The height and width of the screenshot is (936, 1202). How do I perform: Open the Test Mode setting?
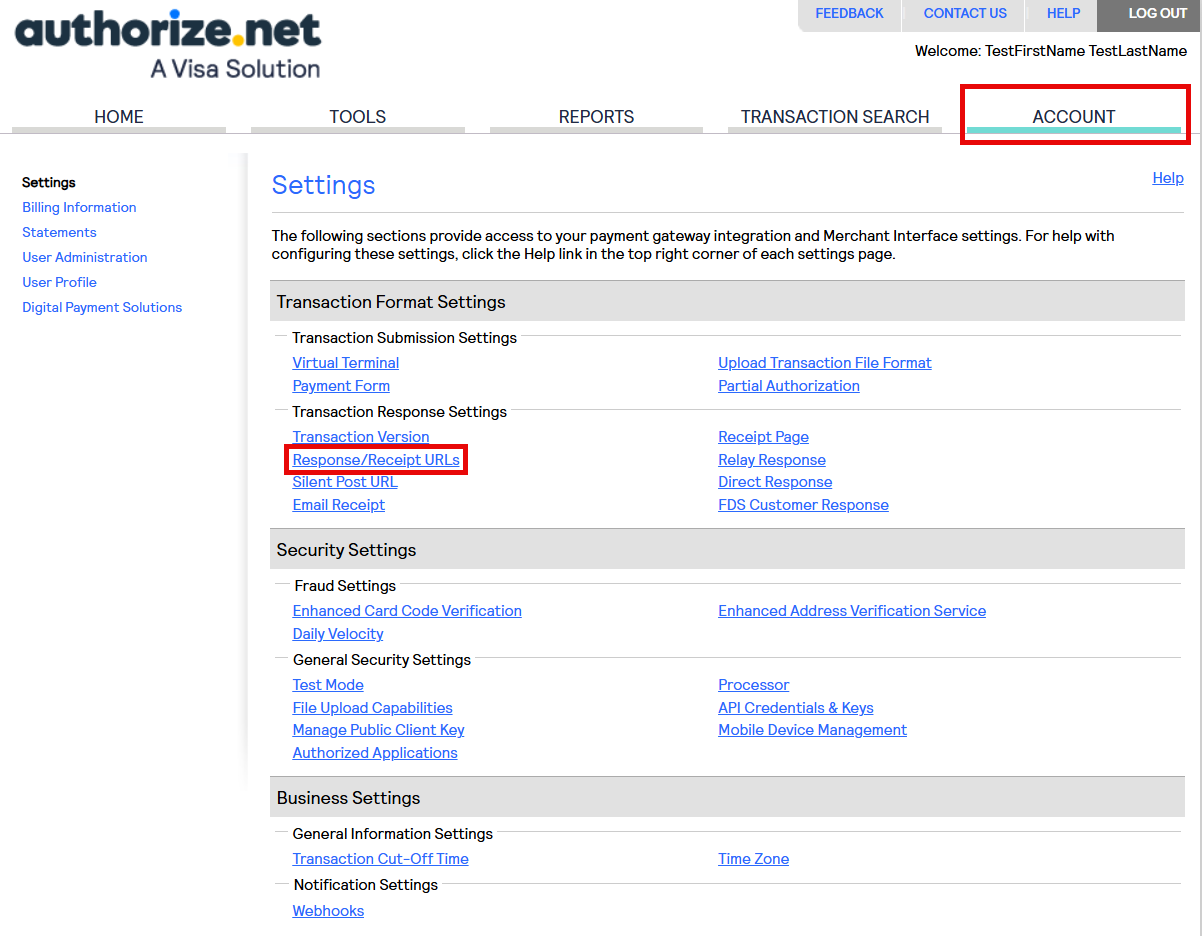pos(327,685)
